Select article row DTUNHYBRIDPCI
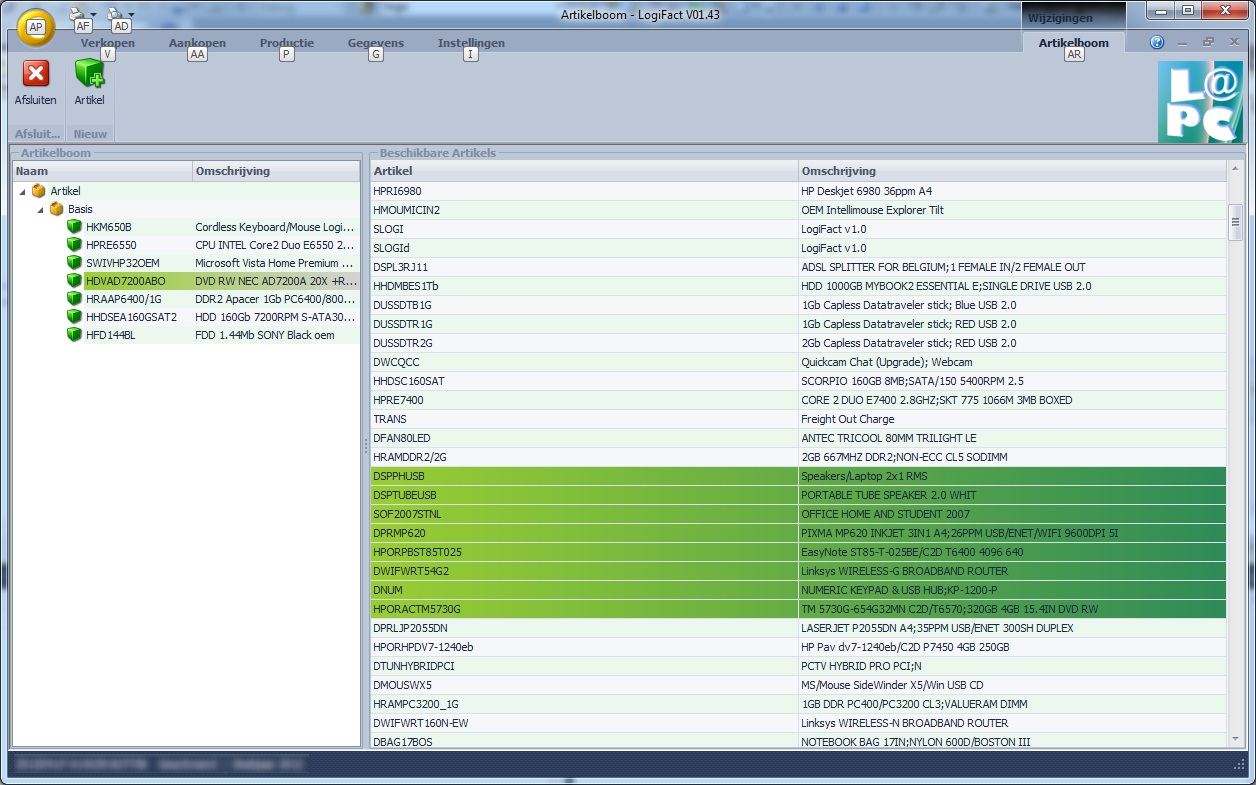The image size is (1256, 785). click(798, 666)
